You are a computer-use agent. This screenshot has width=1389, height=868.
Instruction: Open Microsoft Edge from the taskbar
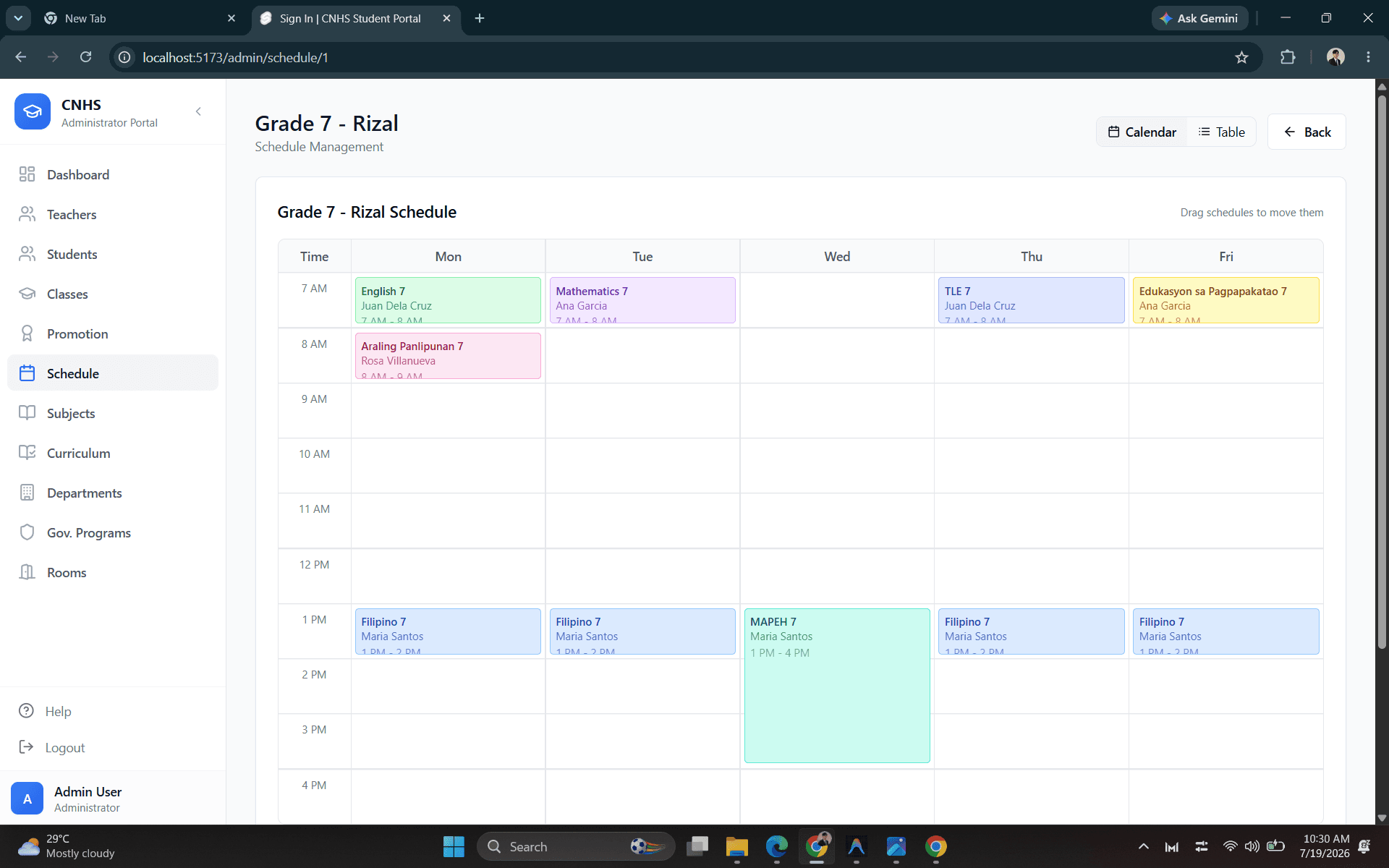[777, 846]
